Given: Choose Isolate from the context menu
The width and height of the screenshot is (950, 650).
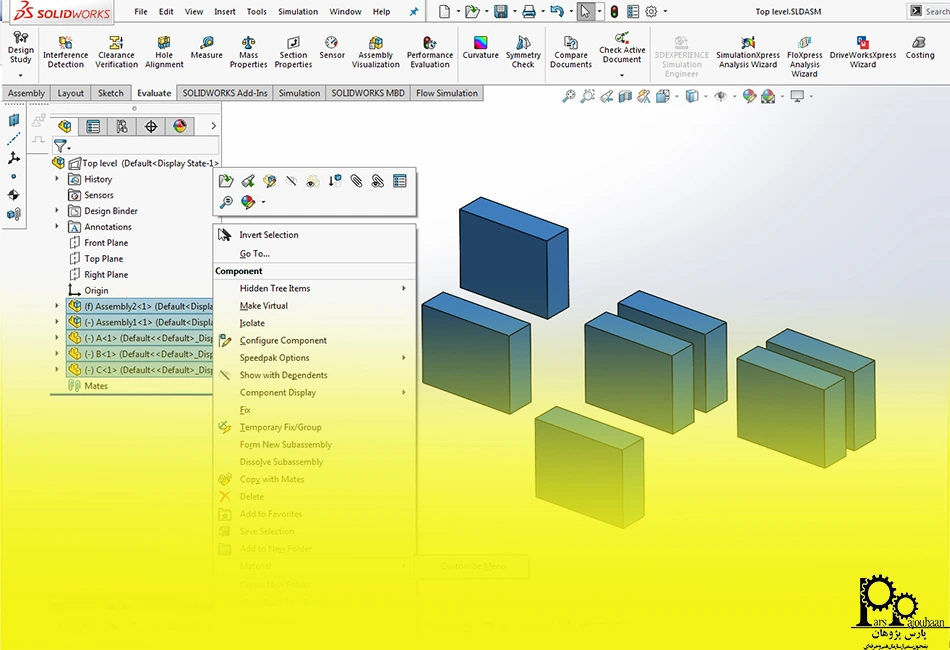Looking at the screenshot, I should click(x=252, y=323).
